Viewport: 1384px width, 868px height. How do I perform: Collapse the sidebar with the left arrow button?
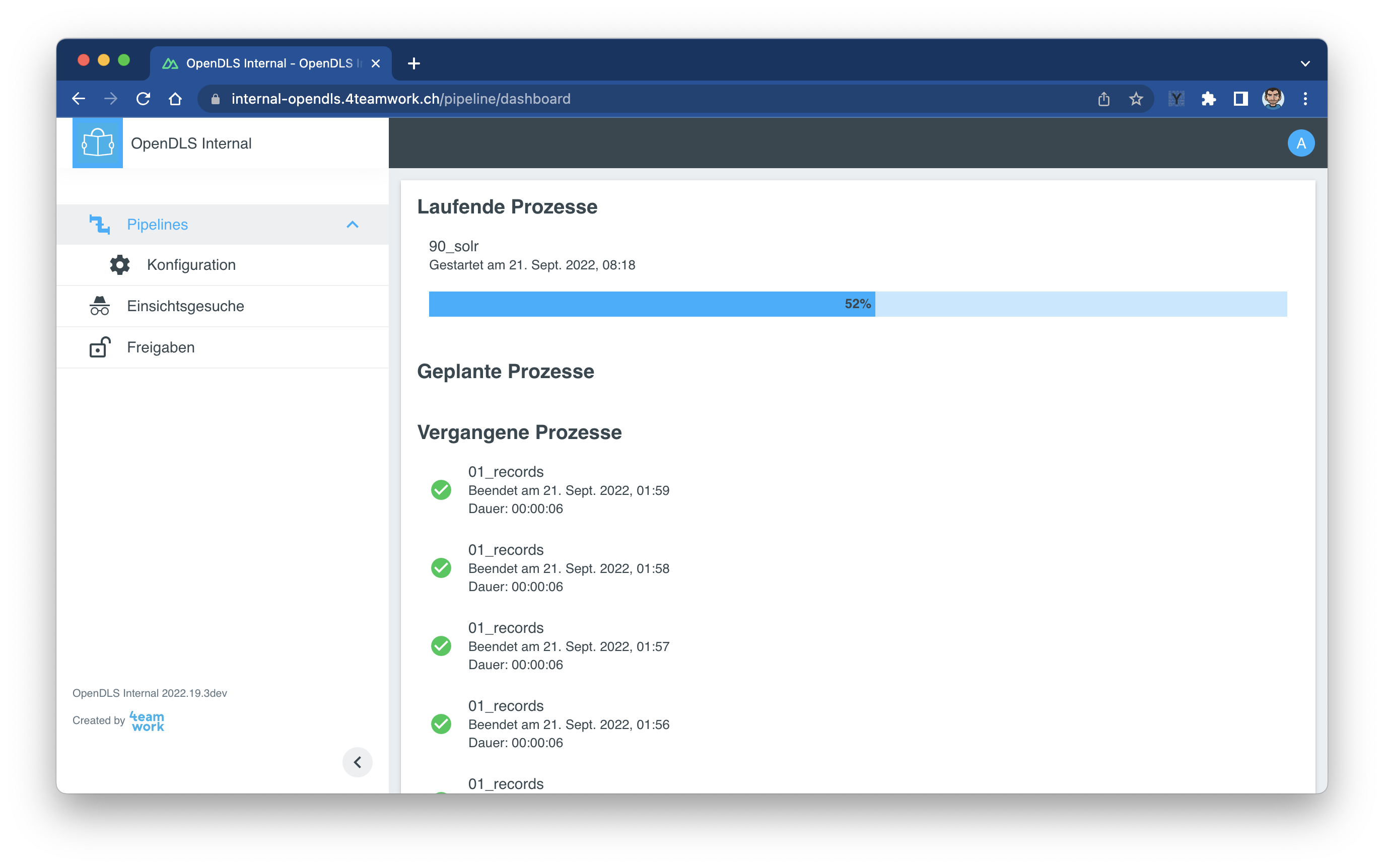click(357, 762)
